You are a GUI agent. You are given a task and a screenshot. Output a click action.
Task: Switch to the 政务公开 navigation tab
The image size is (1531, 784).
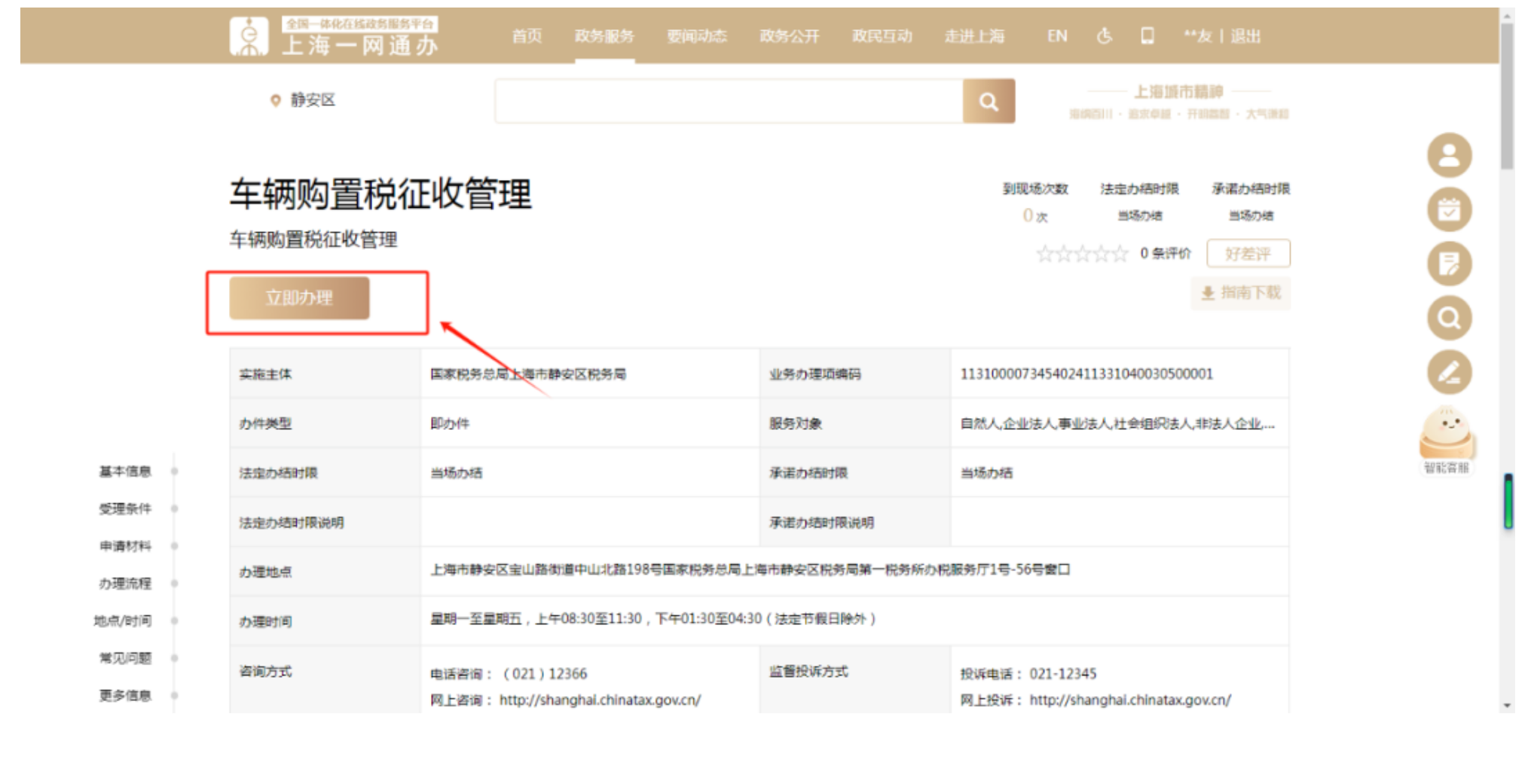pos(789,35)
